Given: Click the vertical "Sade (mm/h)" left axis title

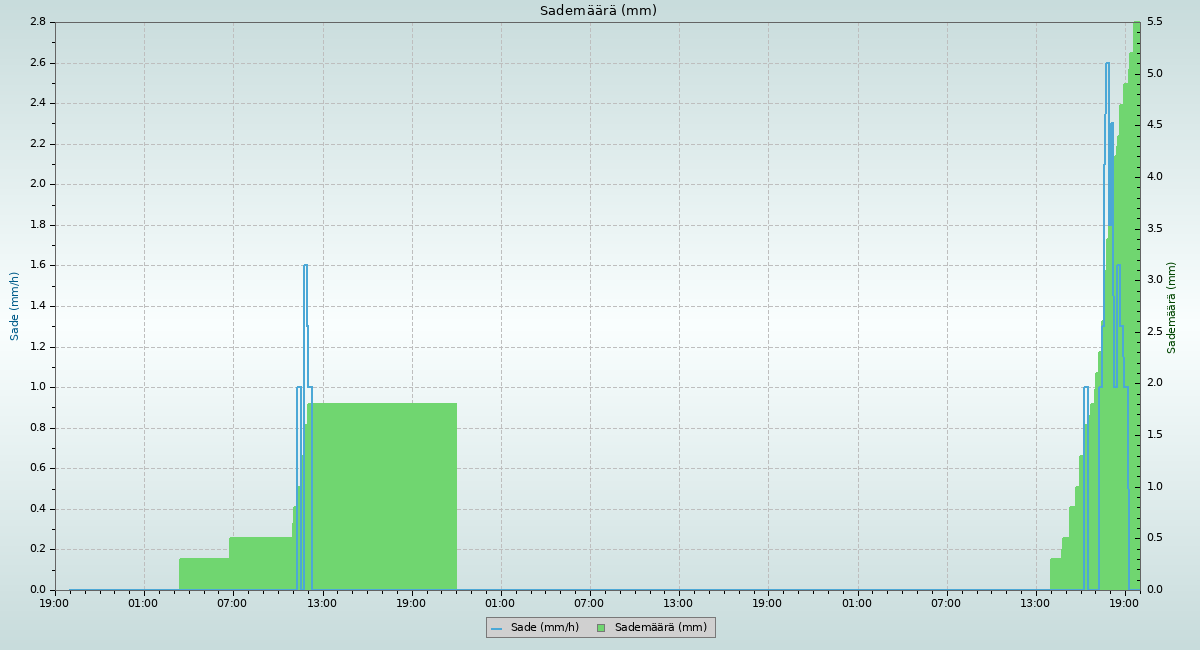Looking at the screenshot, I should click(15, 306).
